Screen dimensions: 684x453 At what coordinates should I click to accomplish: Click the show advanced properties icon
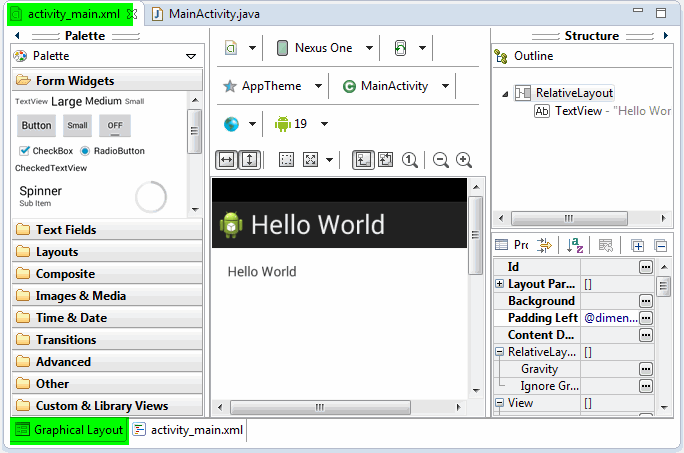coord(544,246)
